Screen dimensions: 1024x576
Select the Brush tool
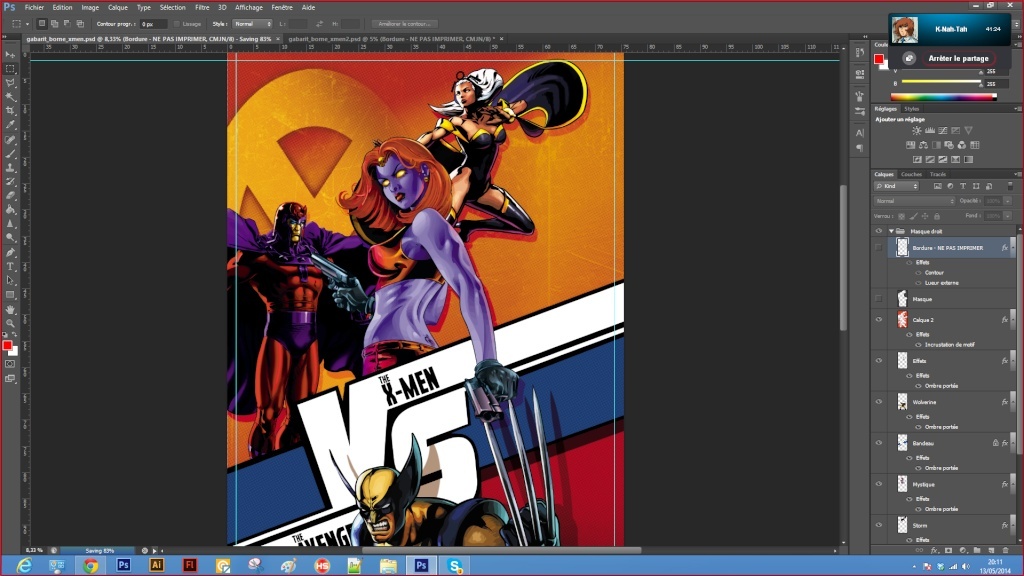(x=10, y=153)
